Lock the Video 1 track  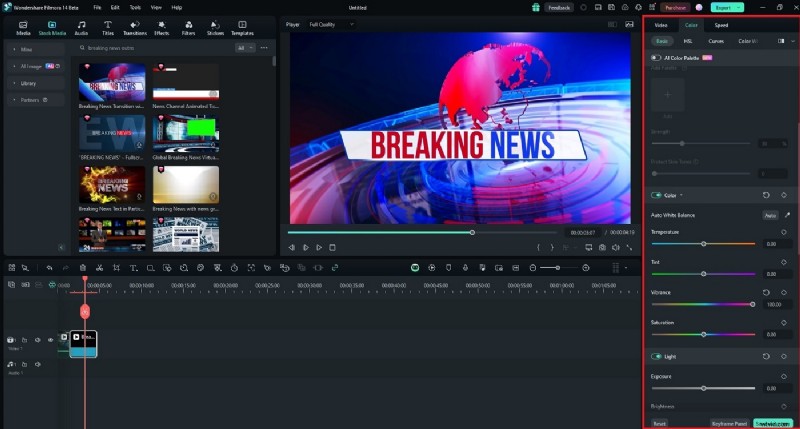(x=24, y=340)
